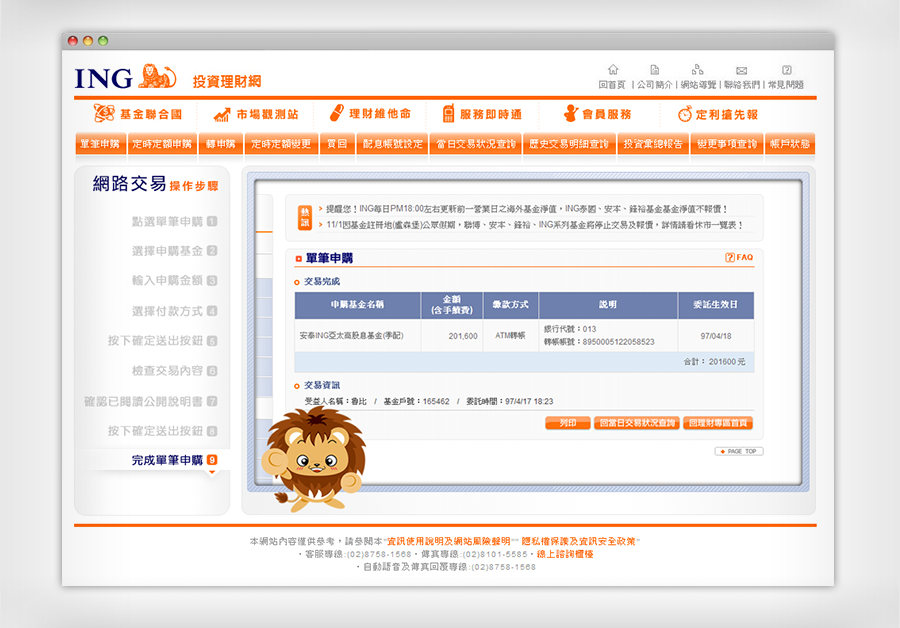This screenshot has height=628, width=900.
Task: Select step 1 點選單筆申購
Action: click(x=174, y=222)
